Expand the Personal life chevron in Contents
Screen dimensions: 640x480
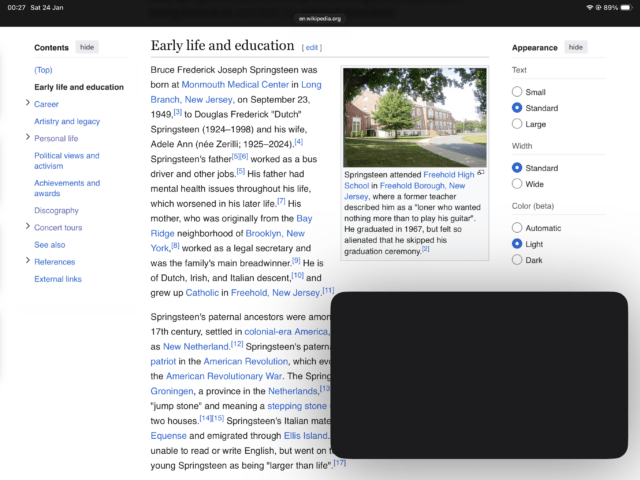(27, 138)
